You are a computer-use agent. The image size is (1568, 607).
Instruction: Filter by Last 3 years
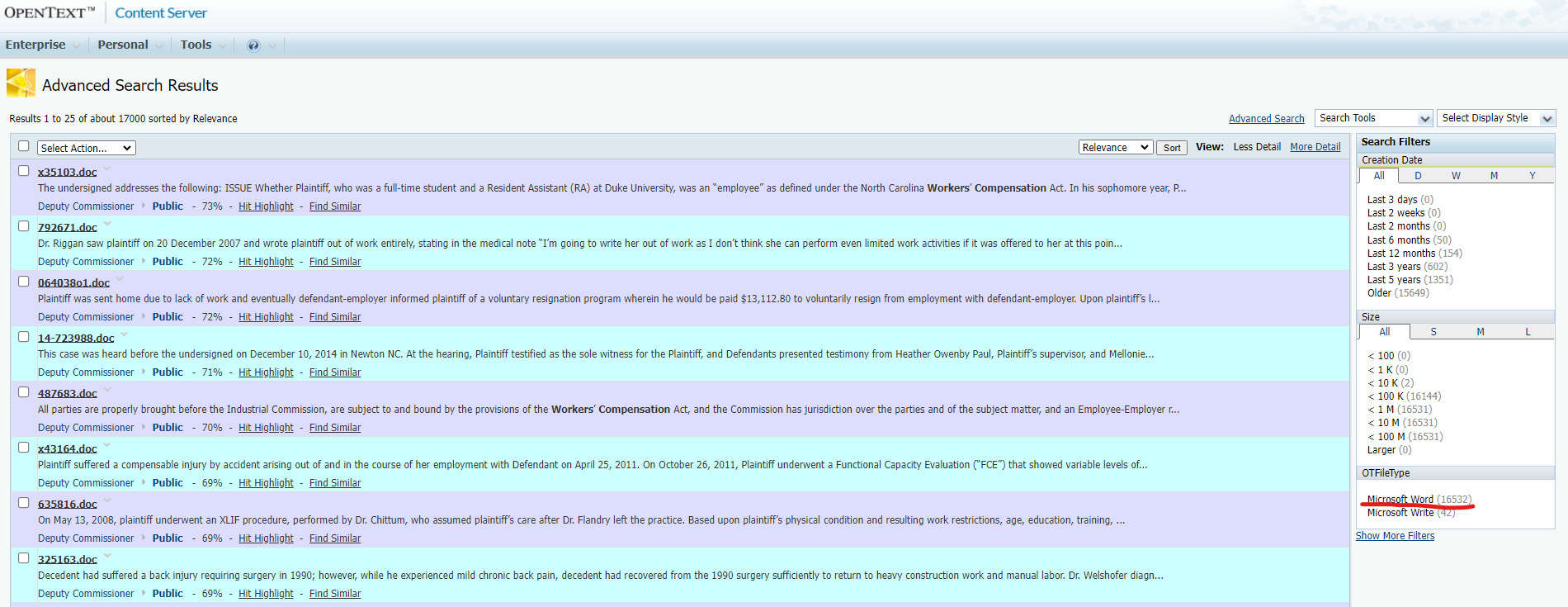[1394, 267]
